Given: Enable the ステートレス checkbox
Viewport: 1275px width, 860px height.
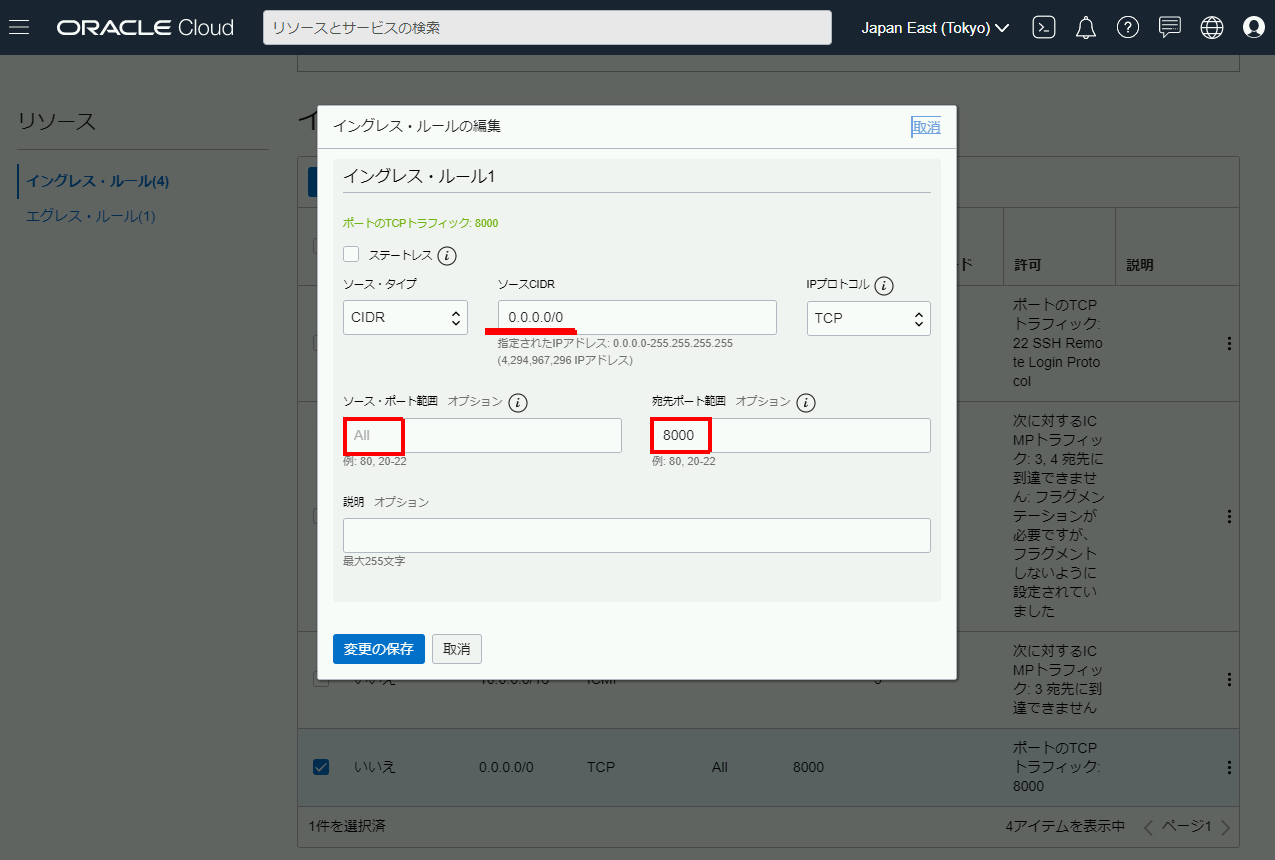Looking at the screenshot, I should 351,254.
